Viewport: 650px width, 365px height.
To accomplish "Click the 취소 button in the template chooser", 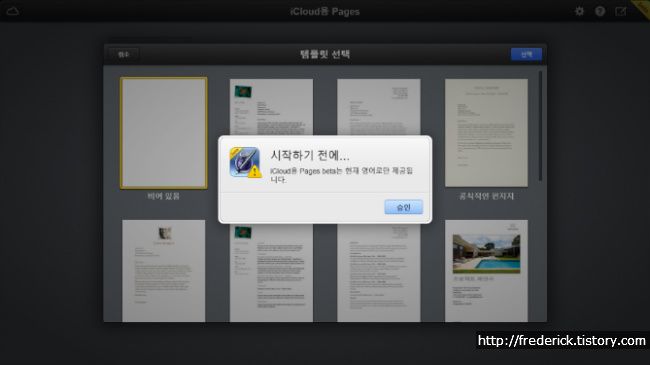I will tap(124, 54).
